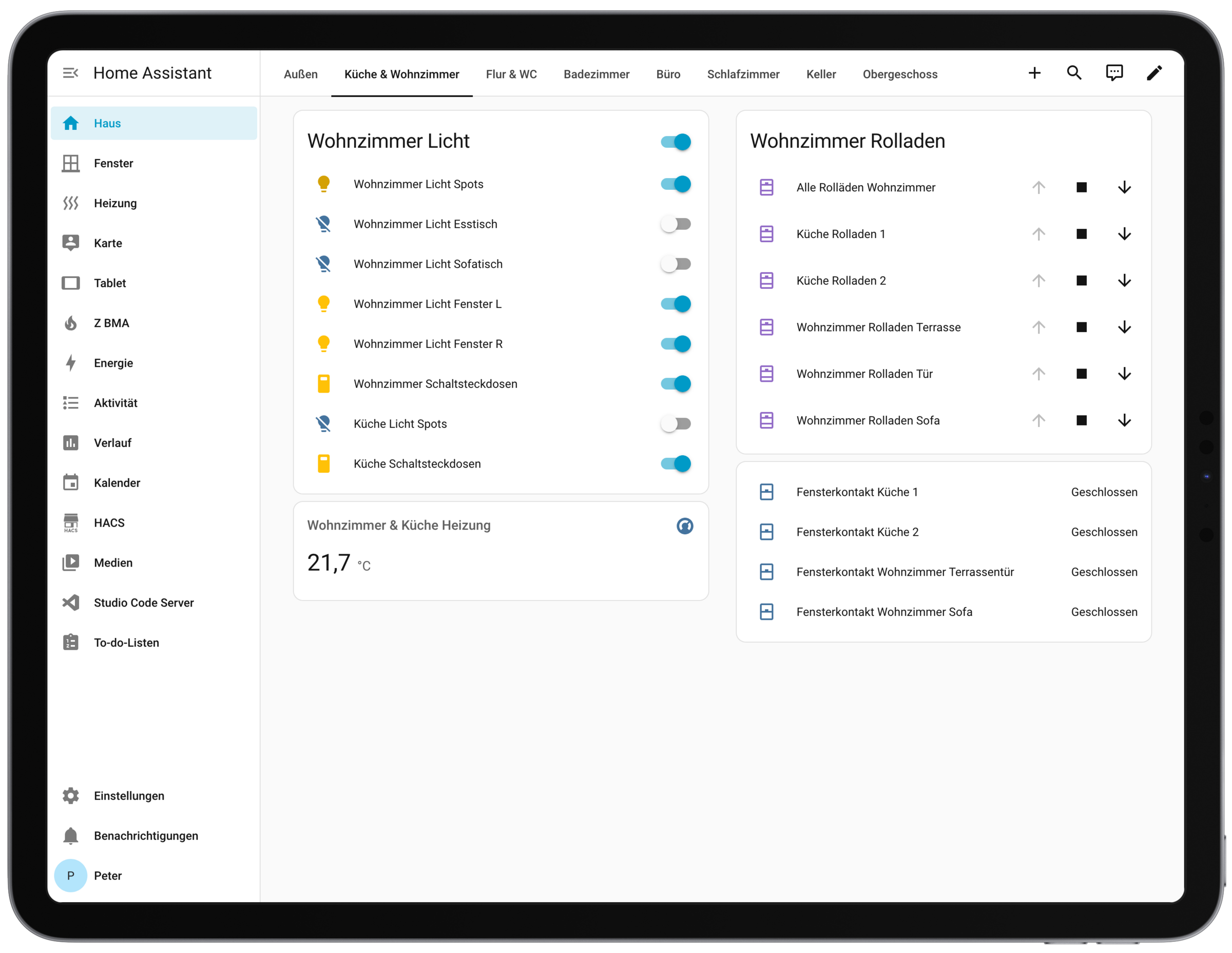The width and height of the screenshot is (1232, 953).
Task: Open Einstellungen in the sidebar
Action: point(129,795)
